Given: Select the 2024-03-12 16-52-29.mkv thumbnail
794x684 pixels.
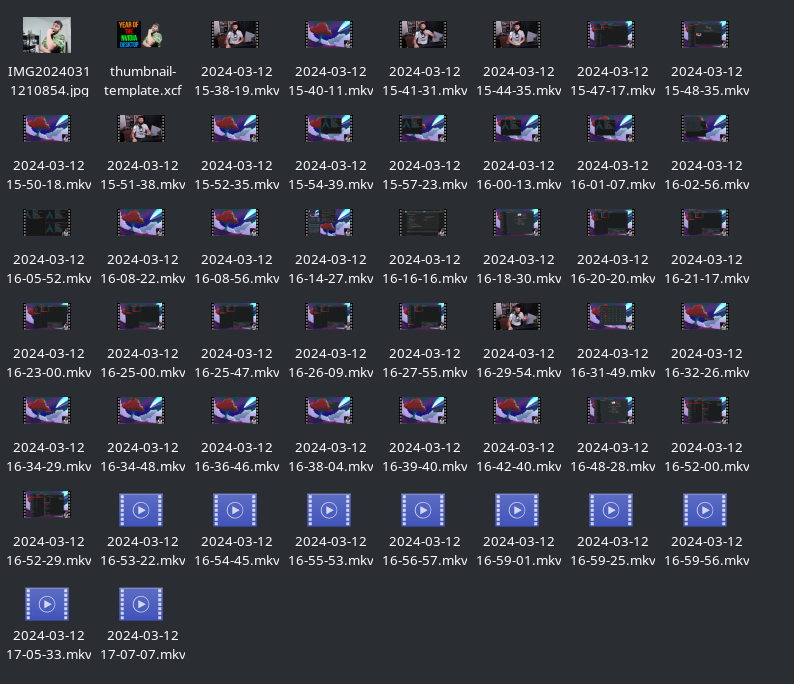Looking at the screenshot, I should 47,504.
